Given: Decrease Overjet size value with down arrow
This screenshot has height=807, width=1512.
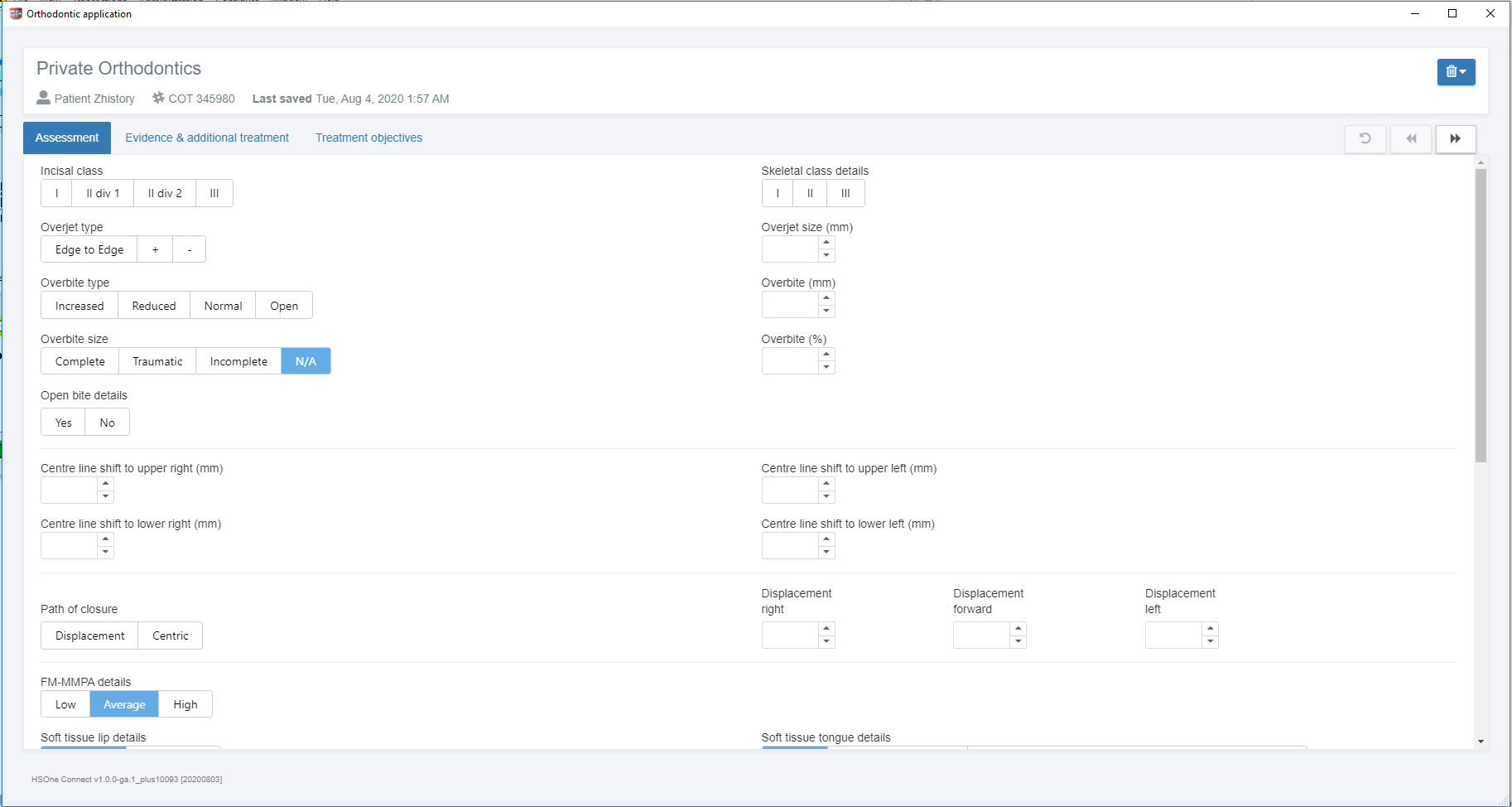Looking at the screenshot, I should coord(826,255).
